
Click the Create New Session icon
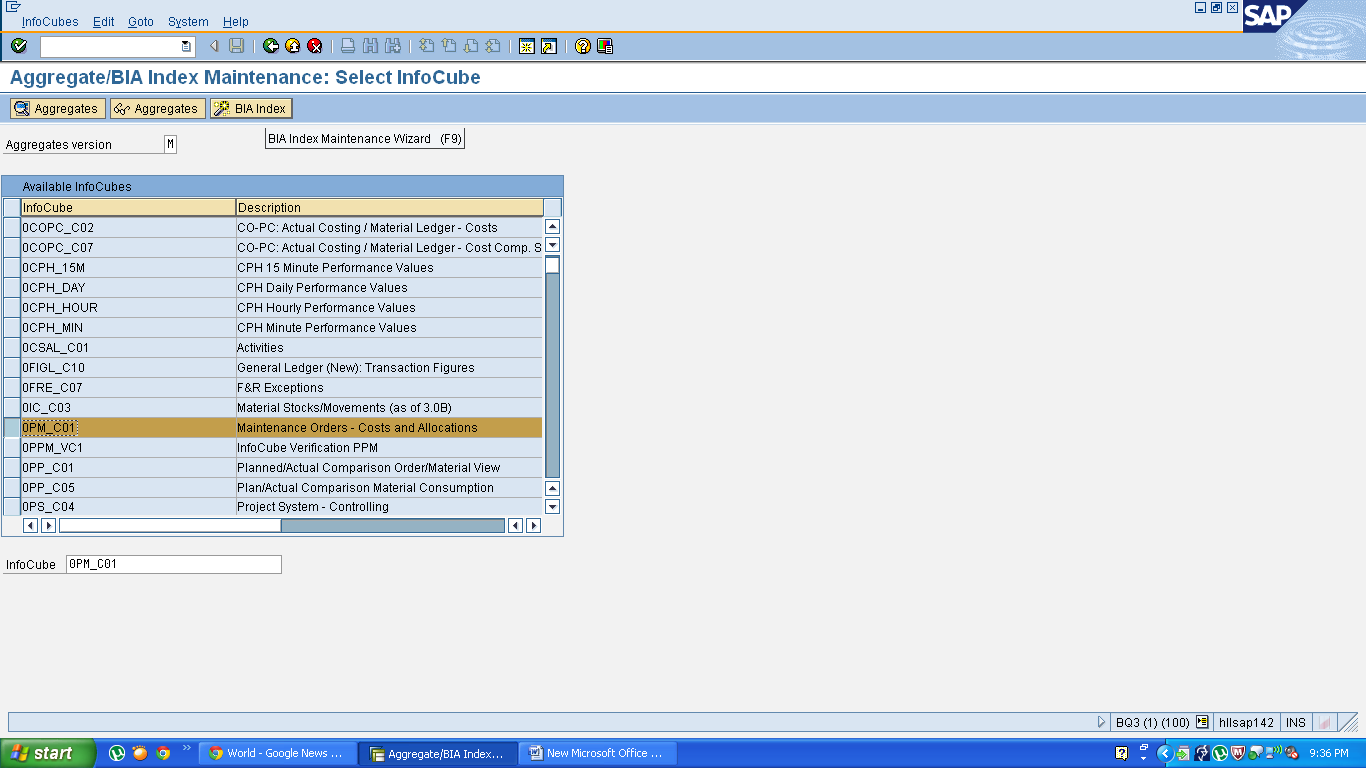pos(527,46)
